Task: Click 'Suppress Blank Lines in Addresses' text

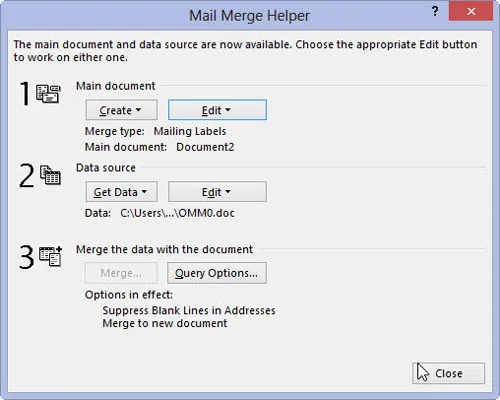Action: click(189, 310)
